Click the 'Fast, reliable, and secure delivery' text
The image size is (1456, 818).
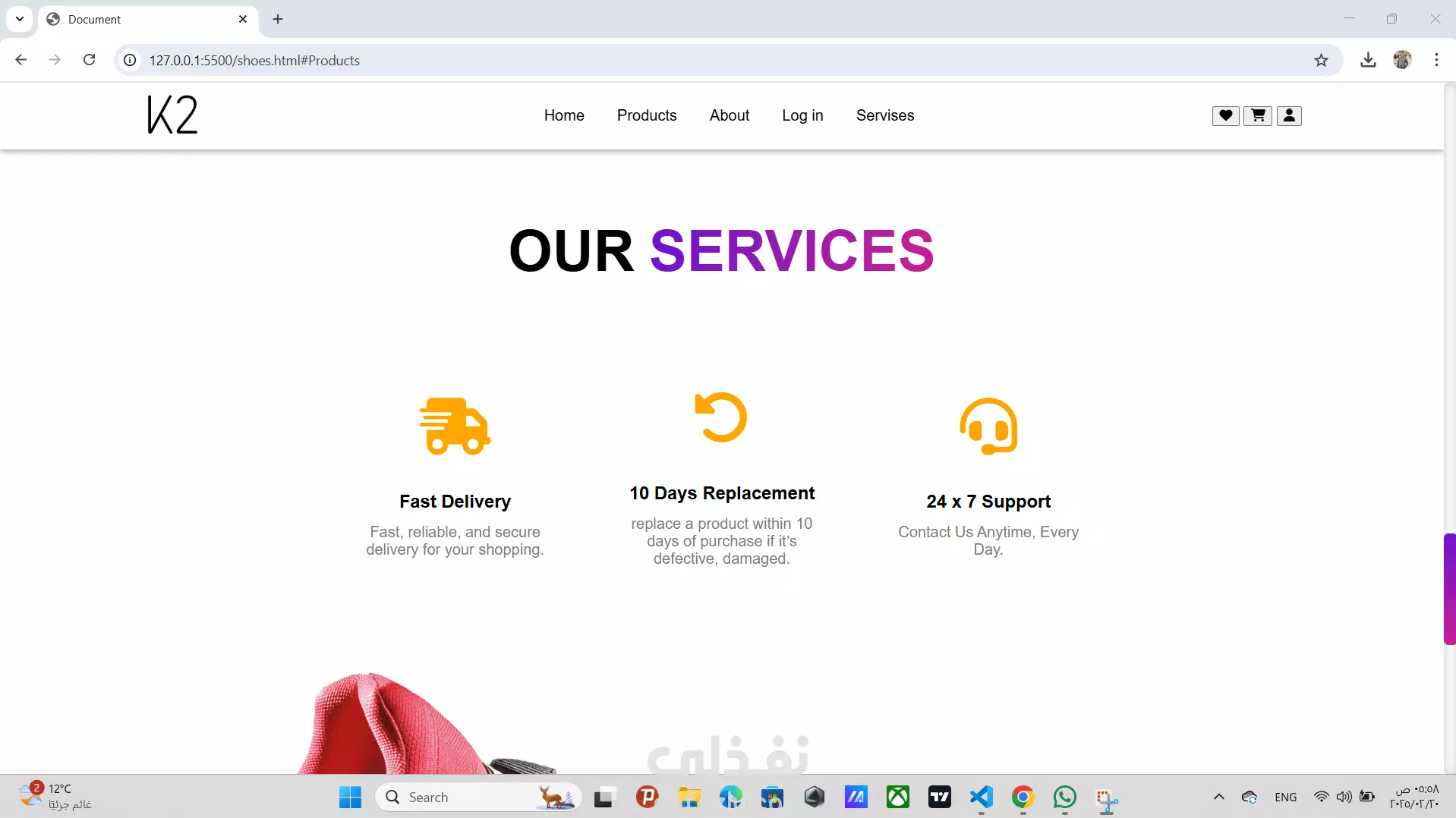[455, 540]
